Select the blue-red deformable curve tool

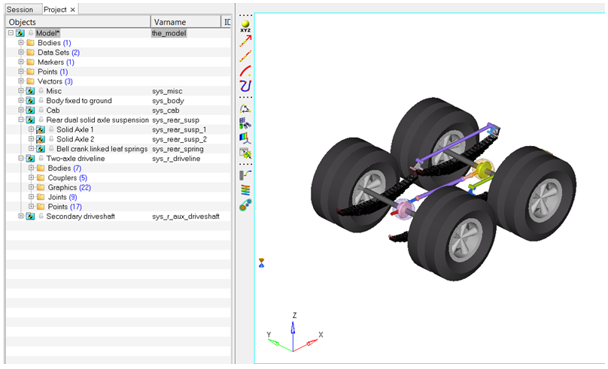pyautogui.click(x=245, y=86)
